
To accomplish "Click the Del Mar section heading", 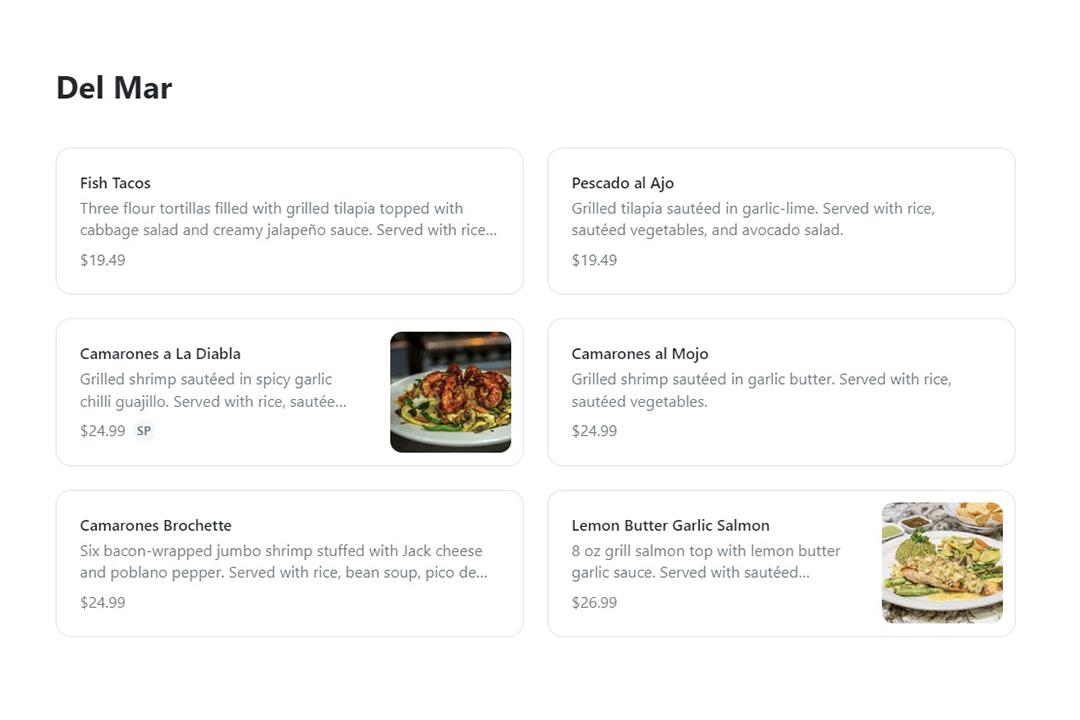I will (114, 88).
